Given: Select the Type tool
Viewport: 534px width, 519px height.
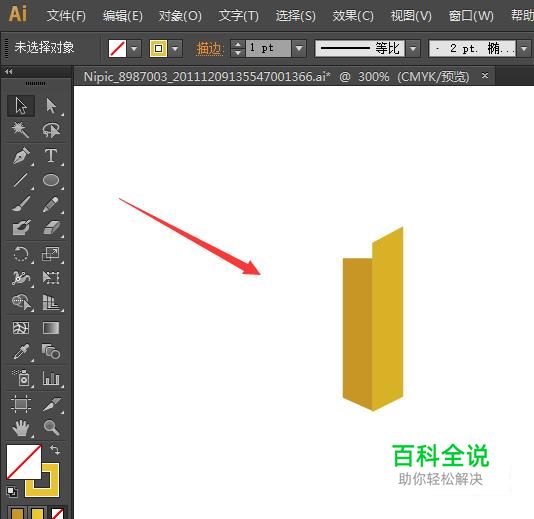Looking at the screenshot, I should [x=51, y=156].
